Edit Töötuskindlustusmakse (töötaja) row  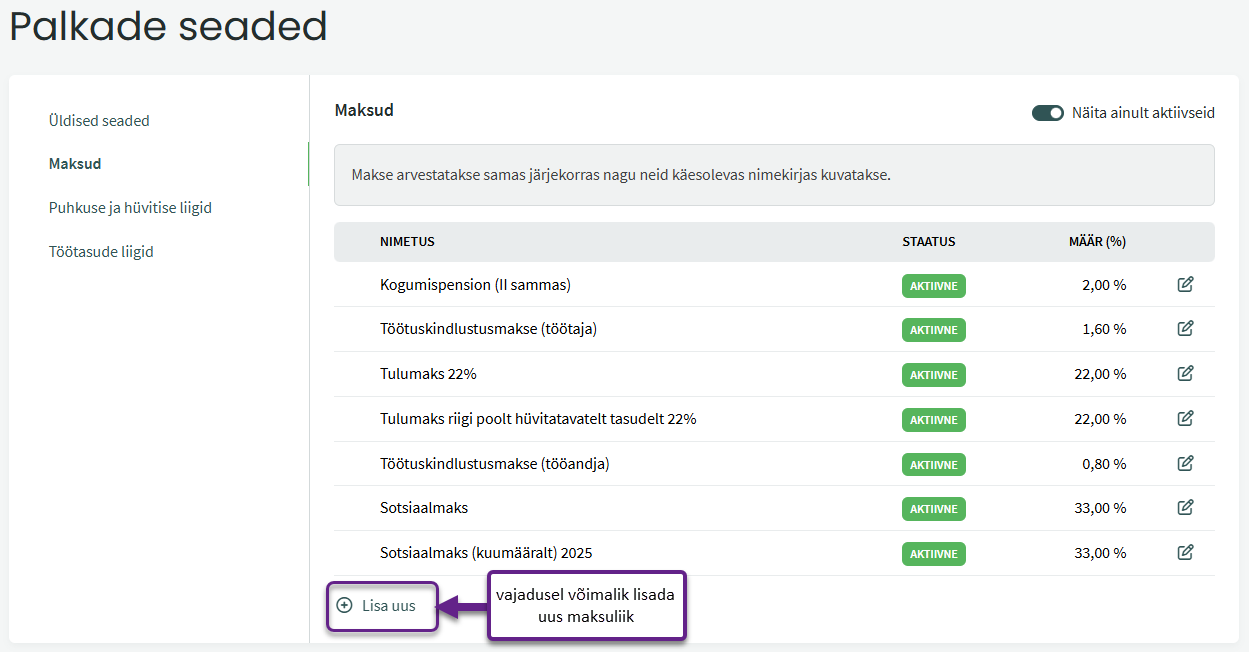point(1185,329)
